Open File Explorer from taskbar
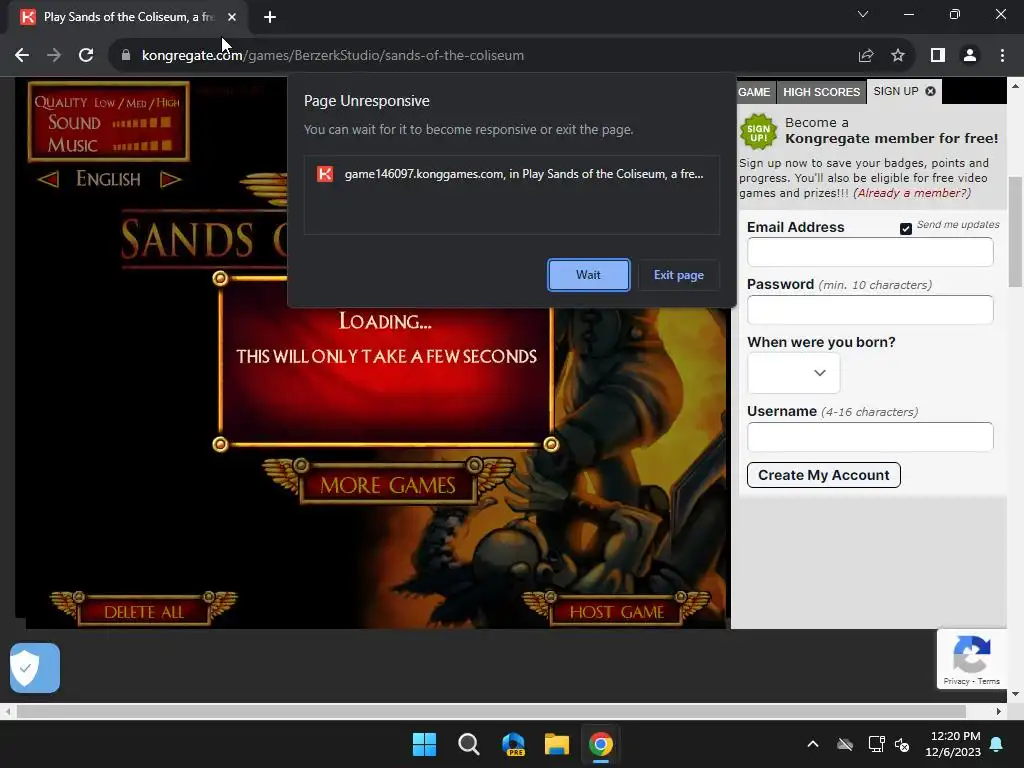Image resolution: width=1024 pixels, height=768 pixels. pos(557,744)
